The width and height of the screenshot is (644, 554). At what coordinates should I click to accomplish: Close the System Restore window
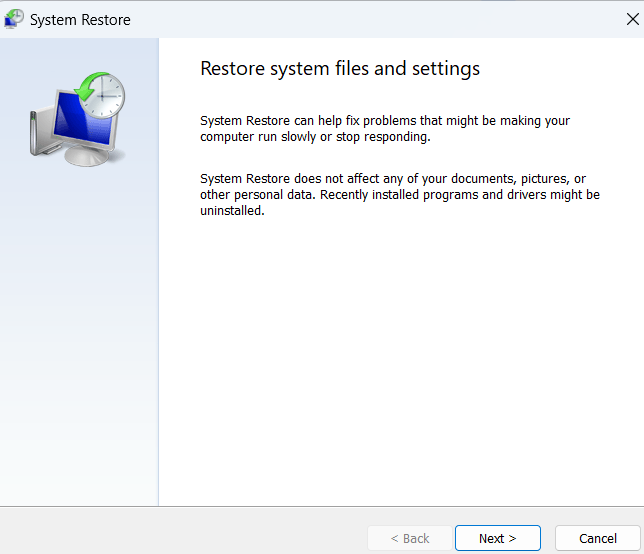[632, 19]
